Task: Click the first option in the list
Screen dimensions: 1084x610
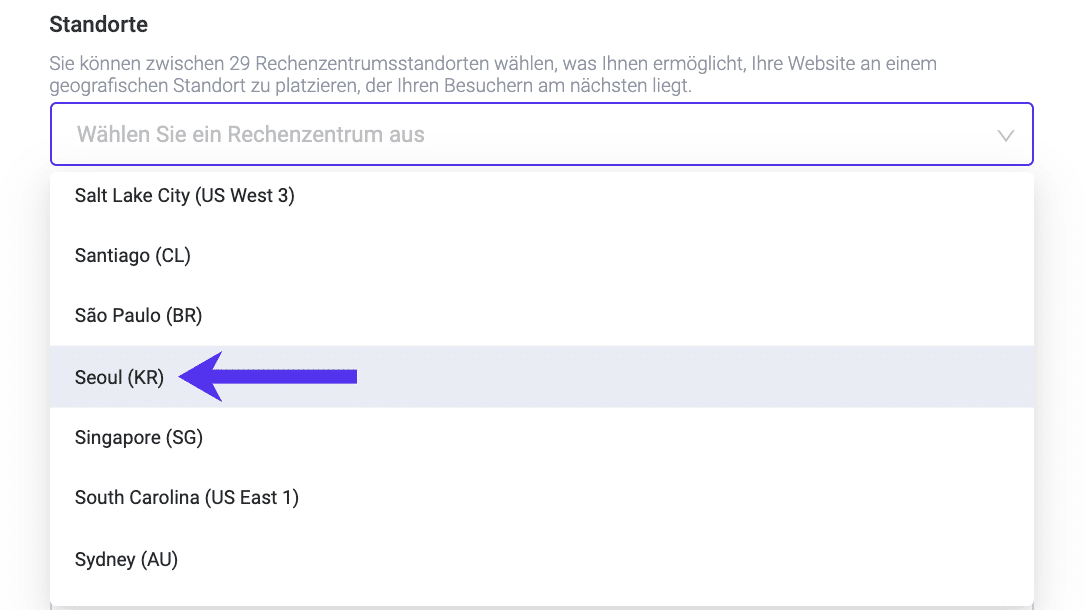Action: 184,196
